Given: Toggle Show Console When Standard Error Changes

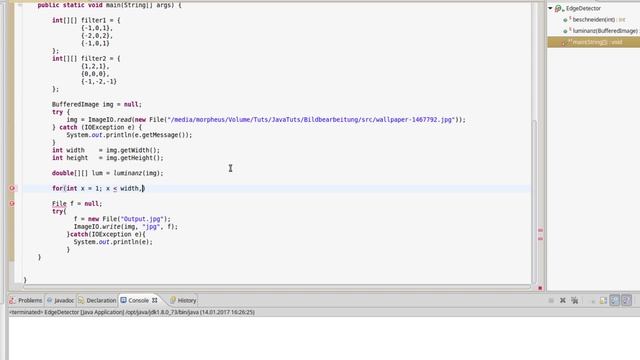Looking at the screenshot, I should (x=627, y=300).
